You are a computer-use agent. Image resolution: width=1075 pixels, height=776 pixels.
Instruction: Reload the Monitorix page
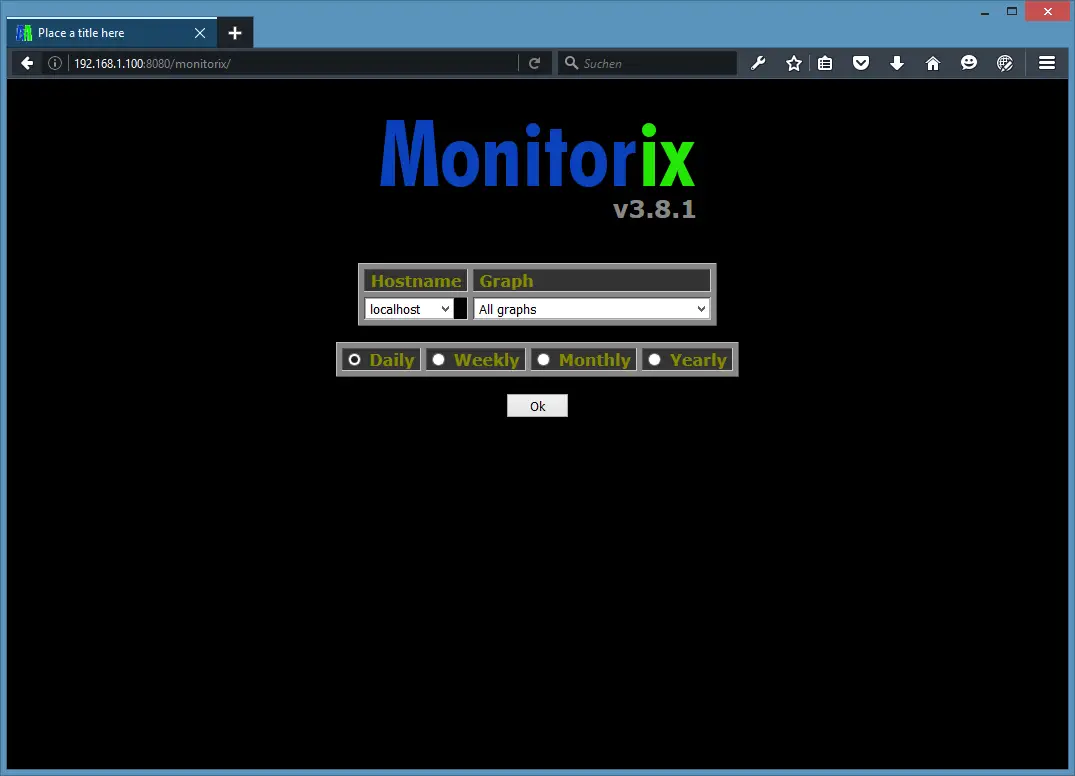click(535, 63)
